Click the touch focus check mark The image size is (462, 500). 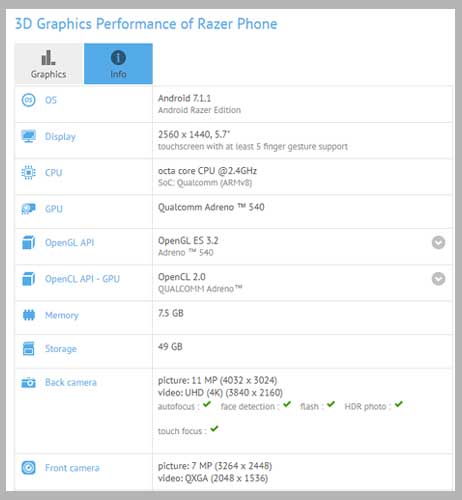[214, 429]
